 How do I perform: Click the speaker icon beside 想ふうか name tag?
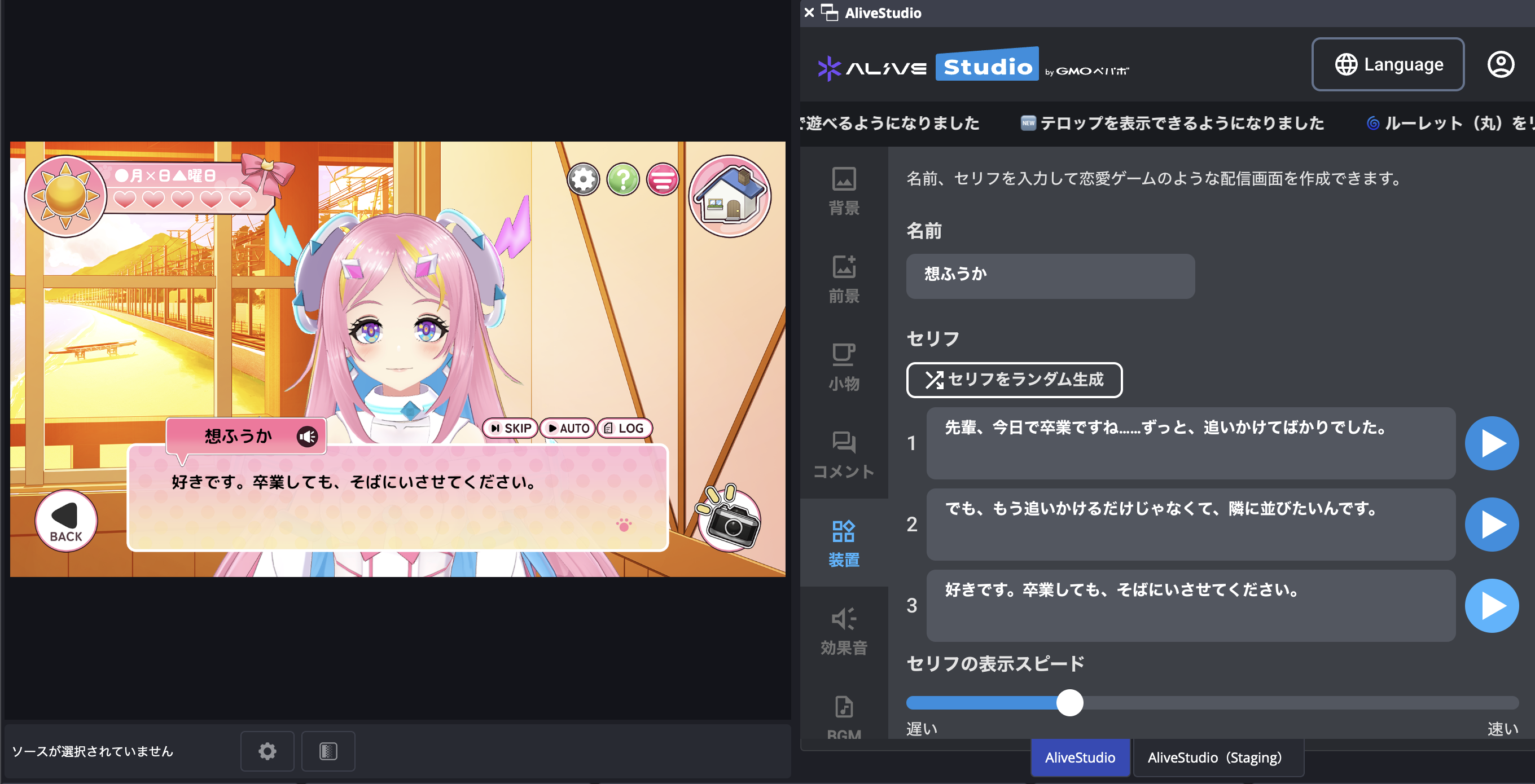308,437
